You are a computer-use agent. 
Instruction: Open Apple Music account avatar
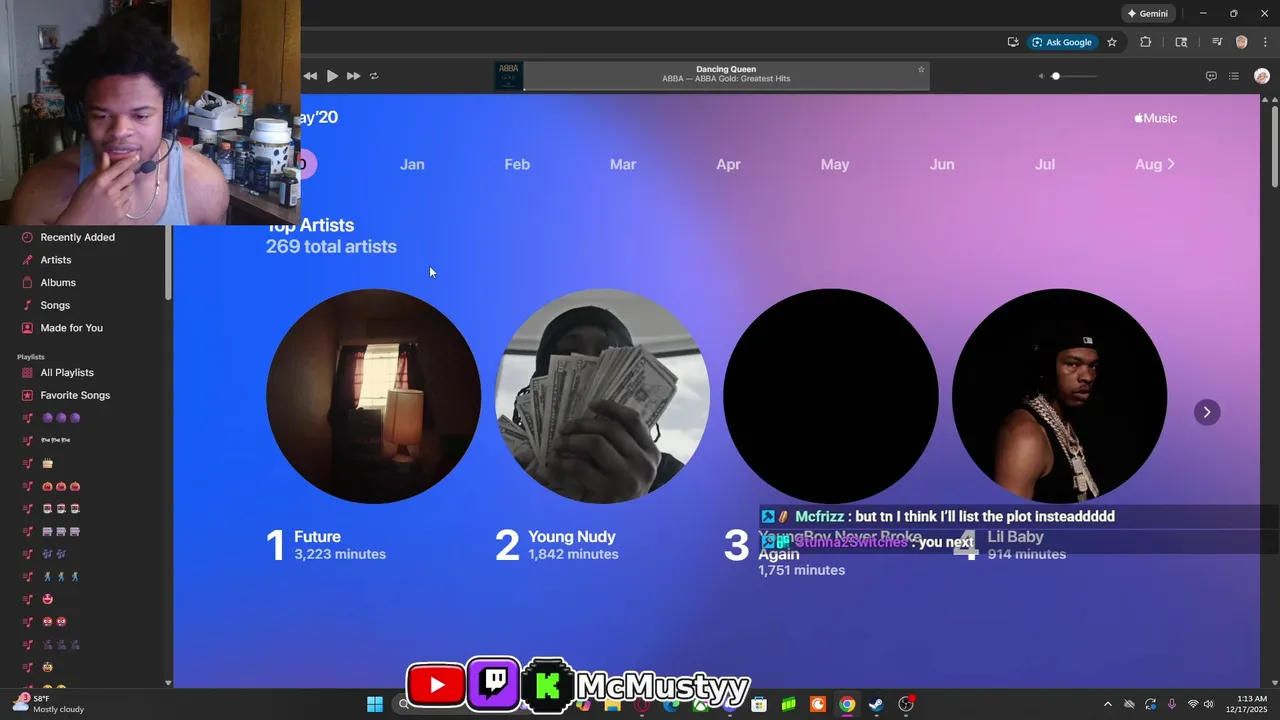(1262, 76)
